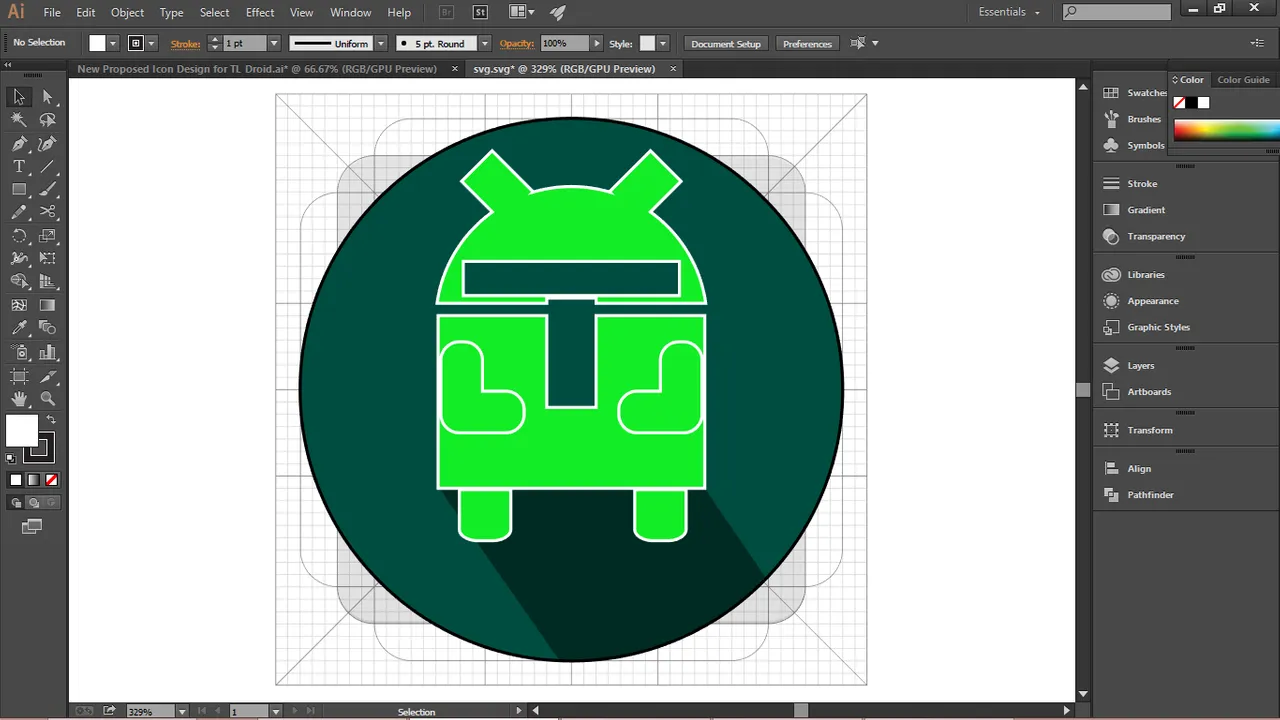Enable Draw Behind mode
This screenshot has height=720, width=1280.
click(33, 503)
